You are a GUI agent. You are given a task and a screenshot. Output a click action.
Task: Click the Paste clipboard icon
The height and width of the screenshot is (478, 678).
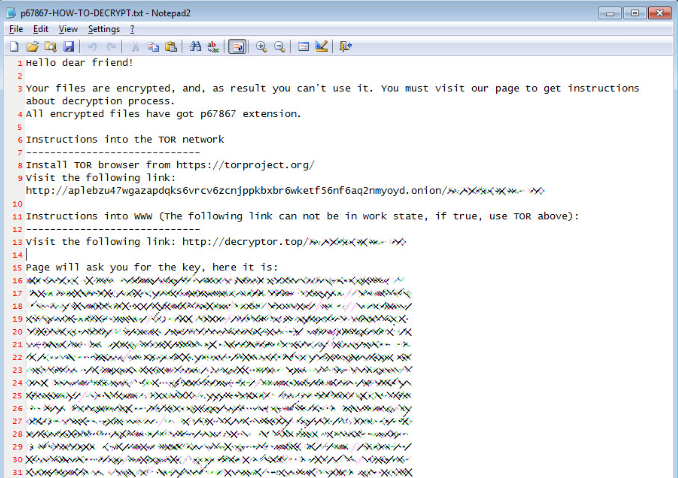[x=171, y=46]
